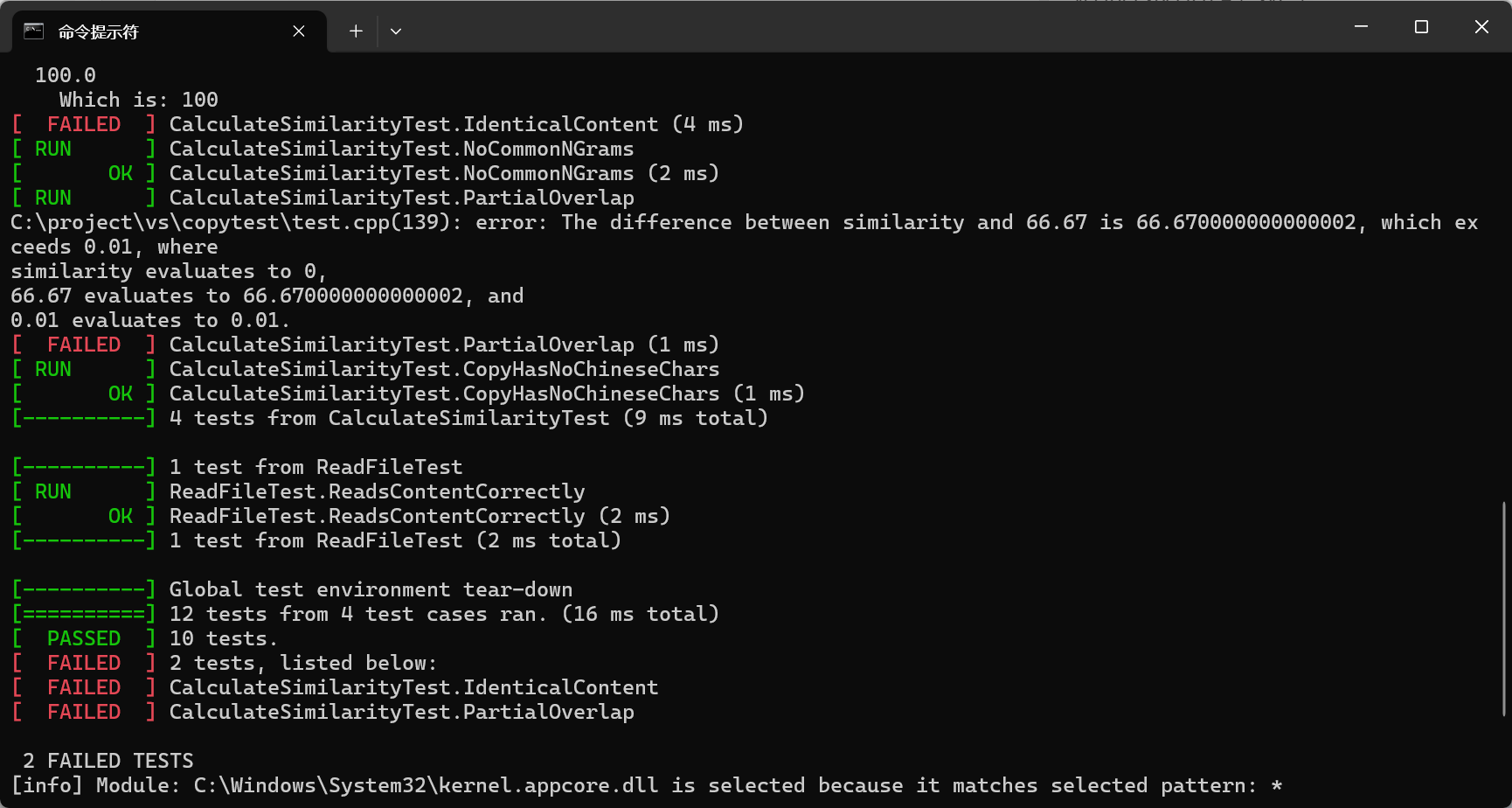Select the 命令提示符 tab

pyautogui.click(x=169, y=31)
